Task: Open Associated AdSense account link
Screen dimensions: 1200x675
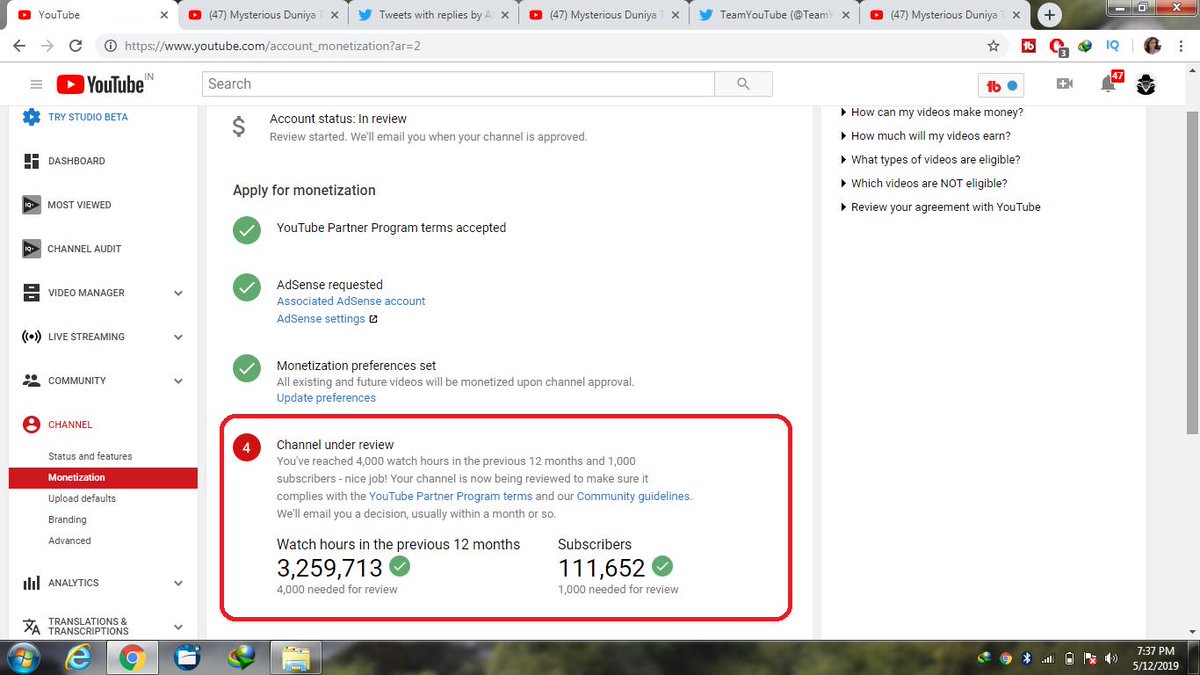Action: coord(351,301)
